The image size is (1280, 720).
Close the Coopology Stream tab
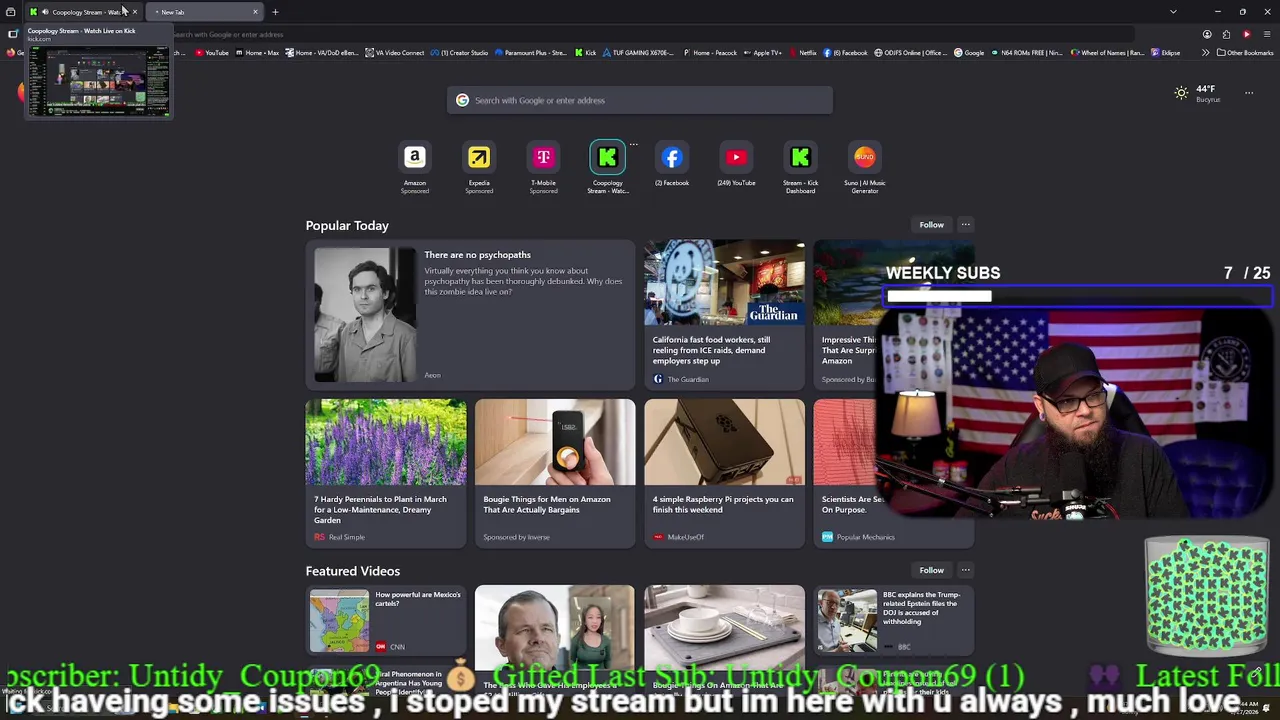[135, 12]
